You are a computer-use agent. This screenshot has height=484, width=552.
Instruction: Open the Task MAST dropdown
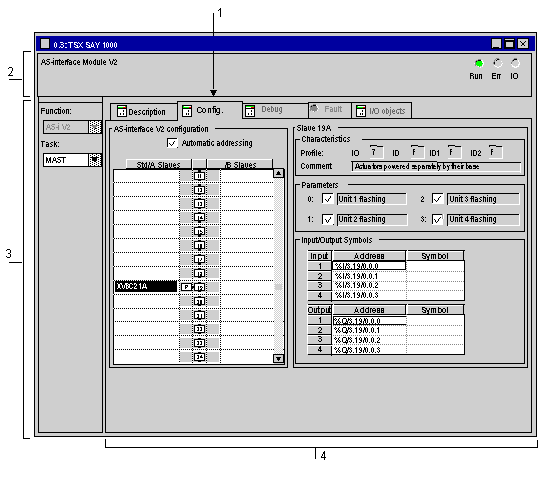pos(95,160)
